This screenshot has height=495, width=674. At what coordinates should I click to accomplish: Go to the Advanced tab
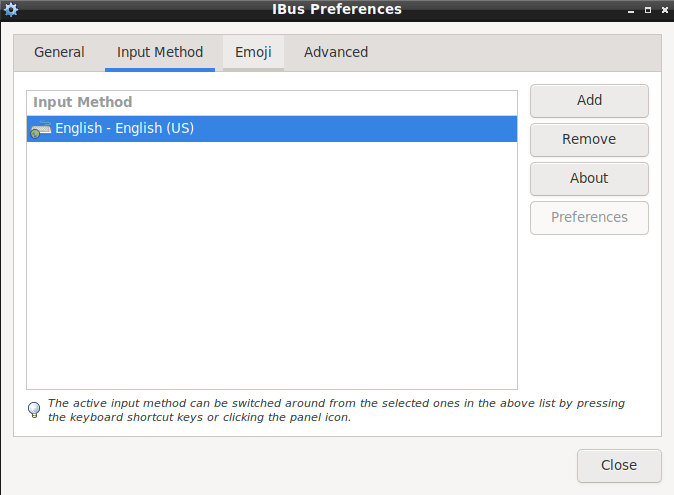point(336,52)
